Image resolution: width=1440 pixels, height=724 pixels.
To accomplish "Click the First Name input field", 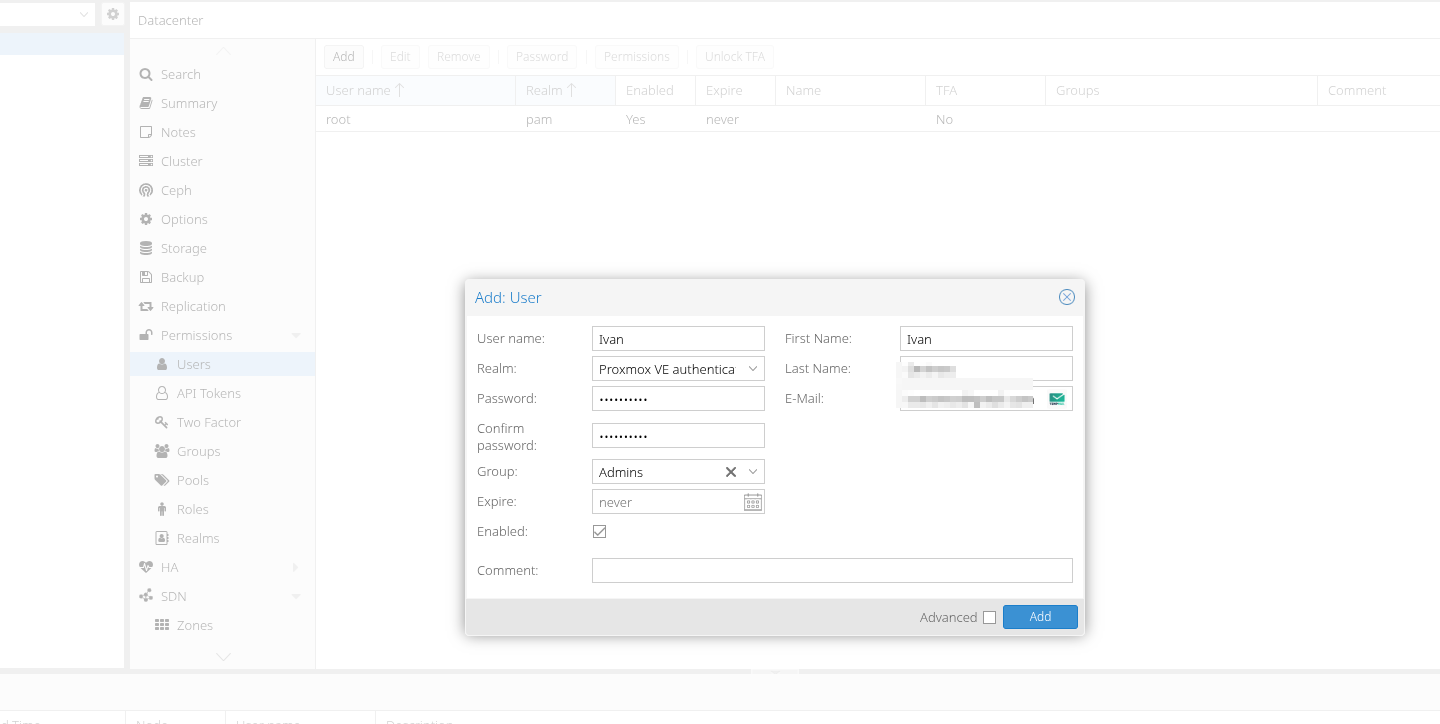I will 986,339.
